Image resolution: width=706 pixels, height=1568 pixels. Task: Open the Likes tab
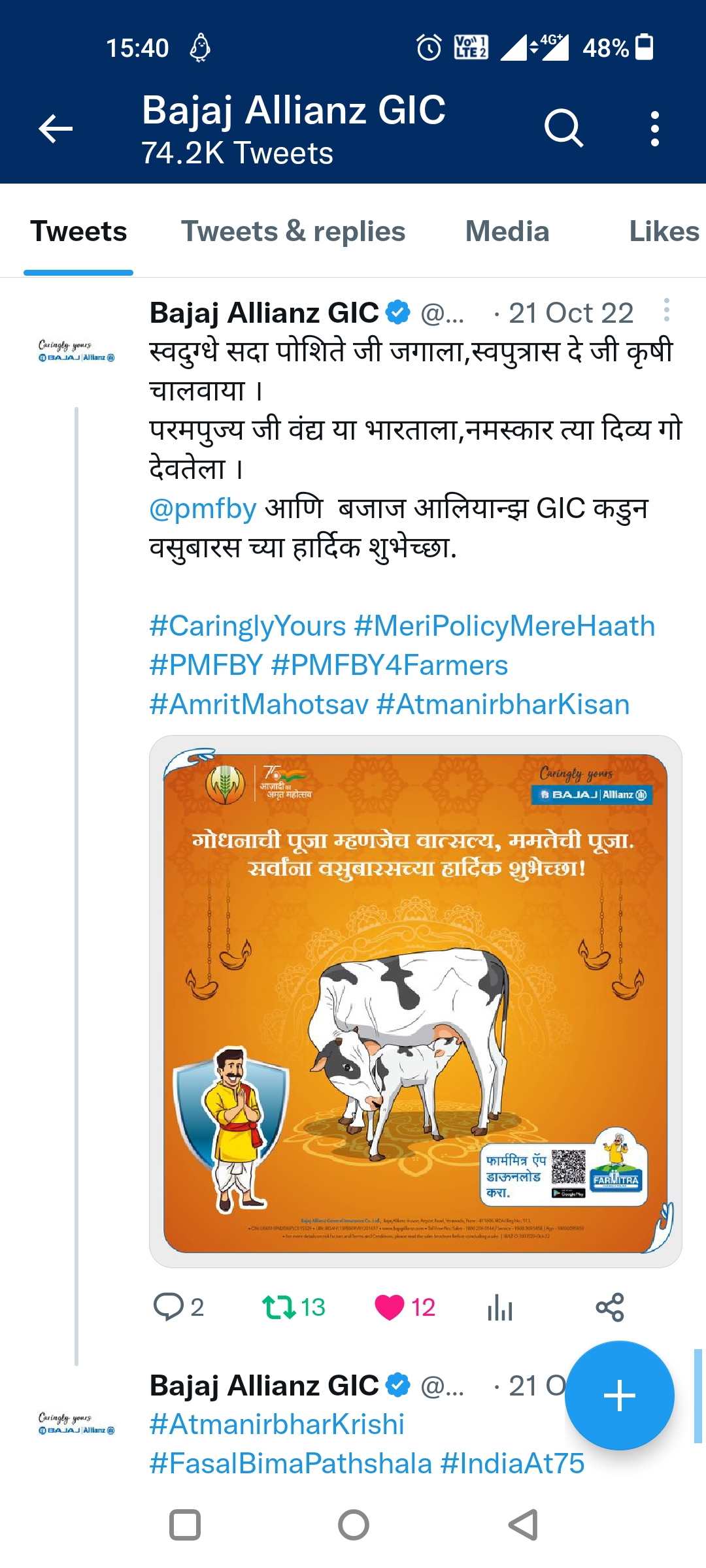[664, 232]
